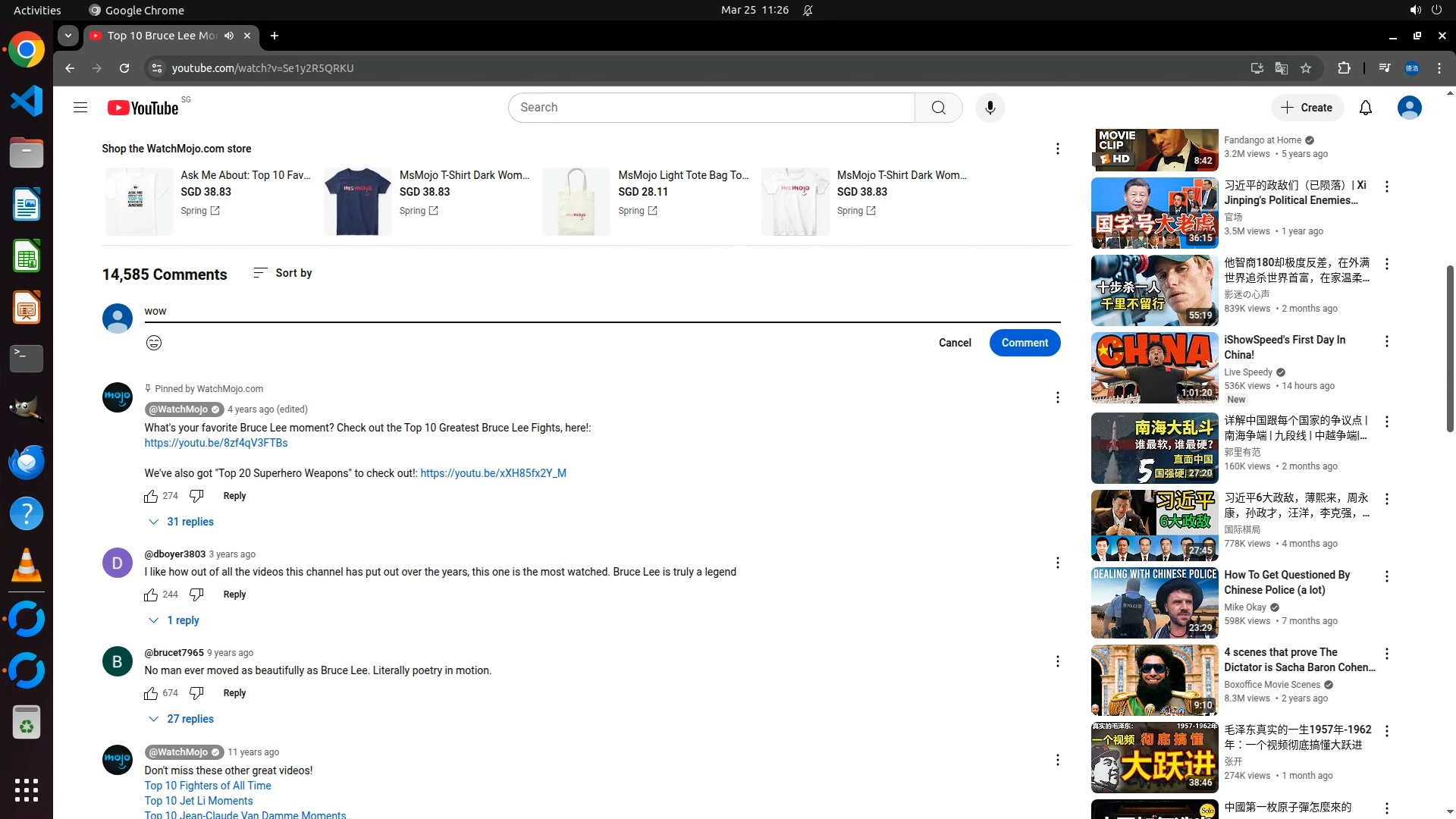Screen dimensions: 1456x819
Task: Click the page vertical scrollbar thumb
Action: (1450, 349)
